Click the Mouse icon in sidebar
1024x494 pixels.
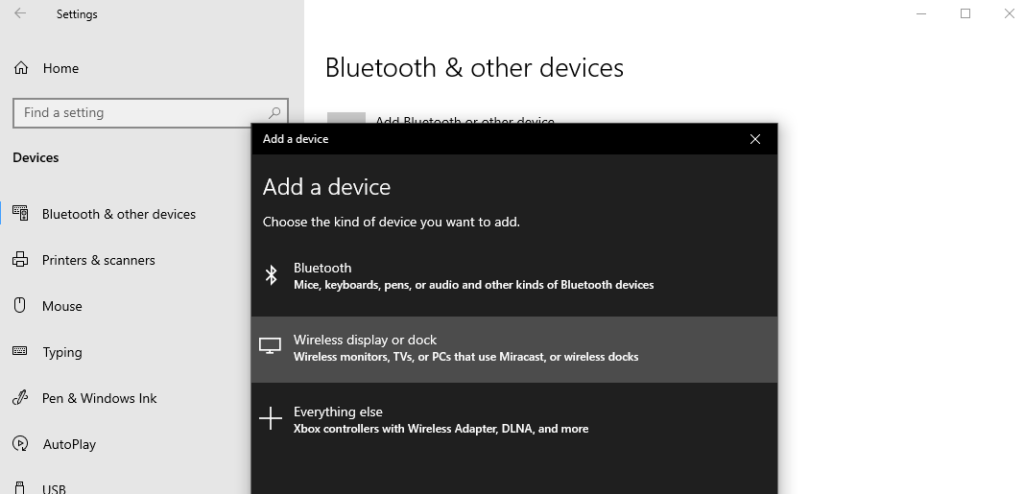(20, 305)
